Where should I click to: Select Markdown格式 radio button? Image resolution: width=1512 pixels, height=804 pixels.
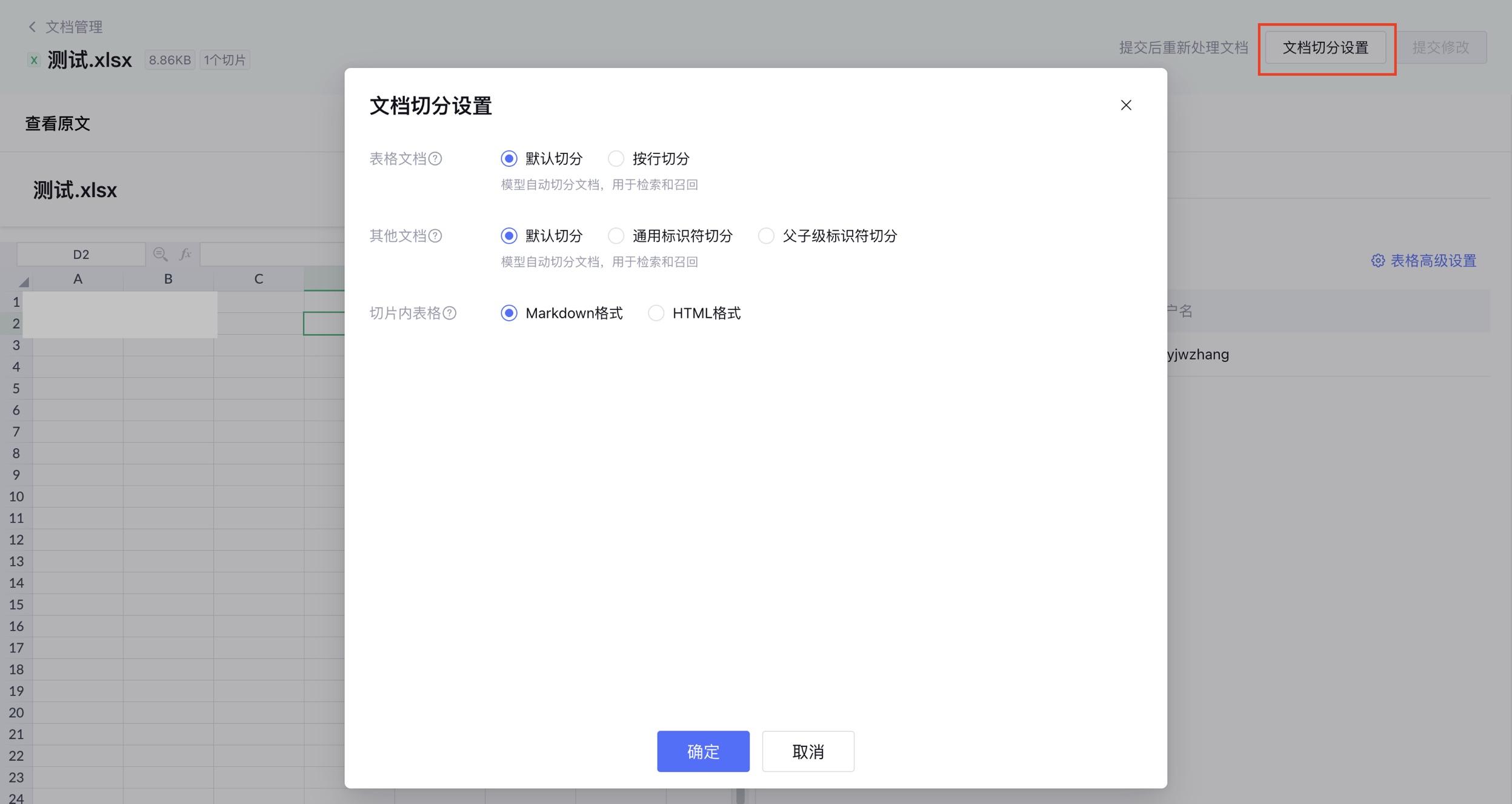509,313
